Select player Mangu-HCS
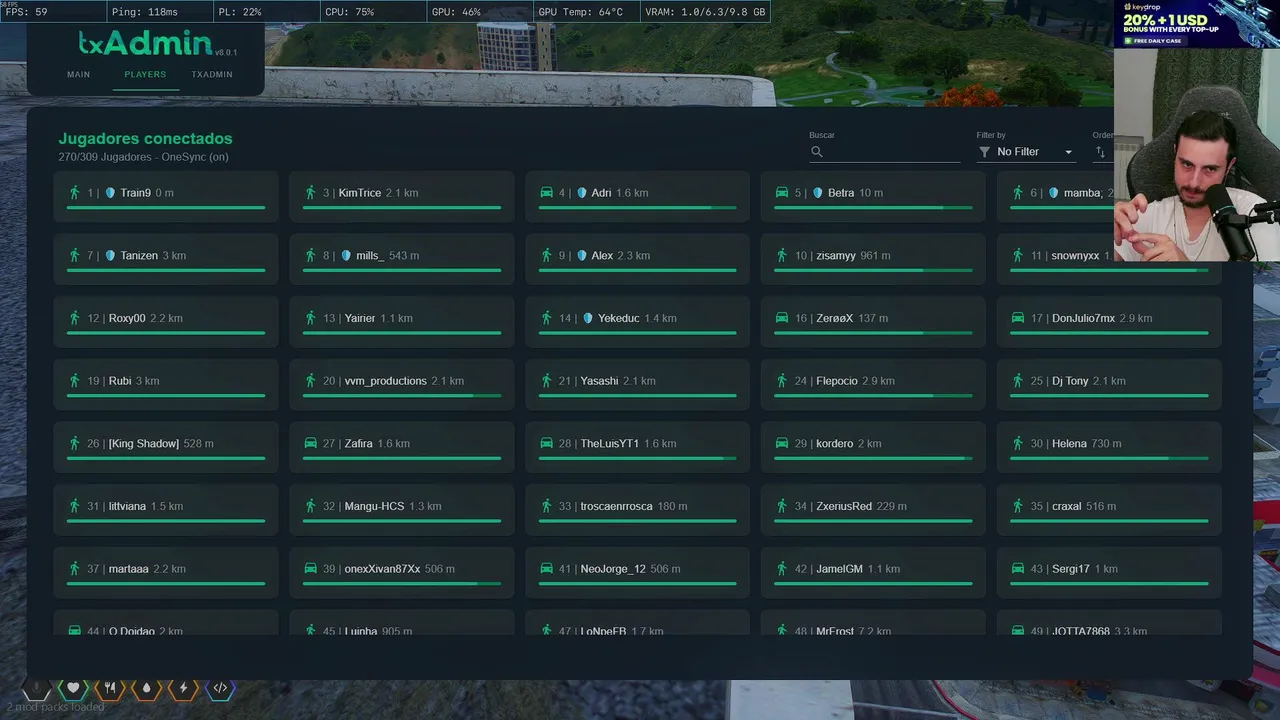1280x720 pixels. [x=402, y=510]
